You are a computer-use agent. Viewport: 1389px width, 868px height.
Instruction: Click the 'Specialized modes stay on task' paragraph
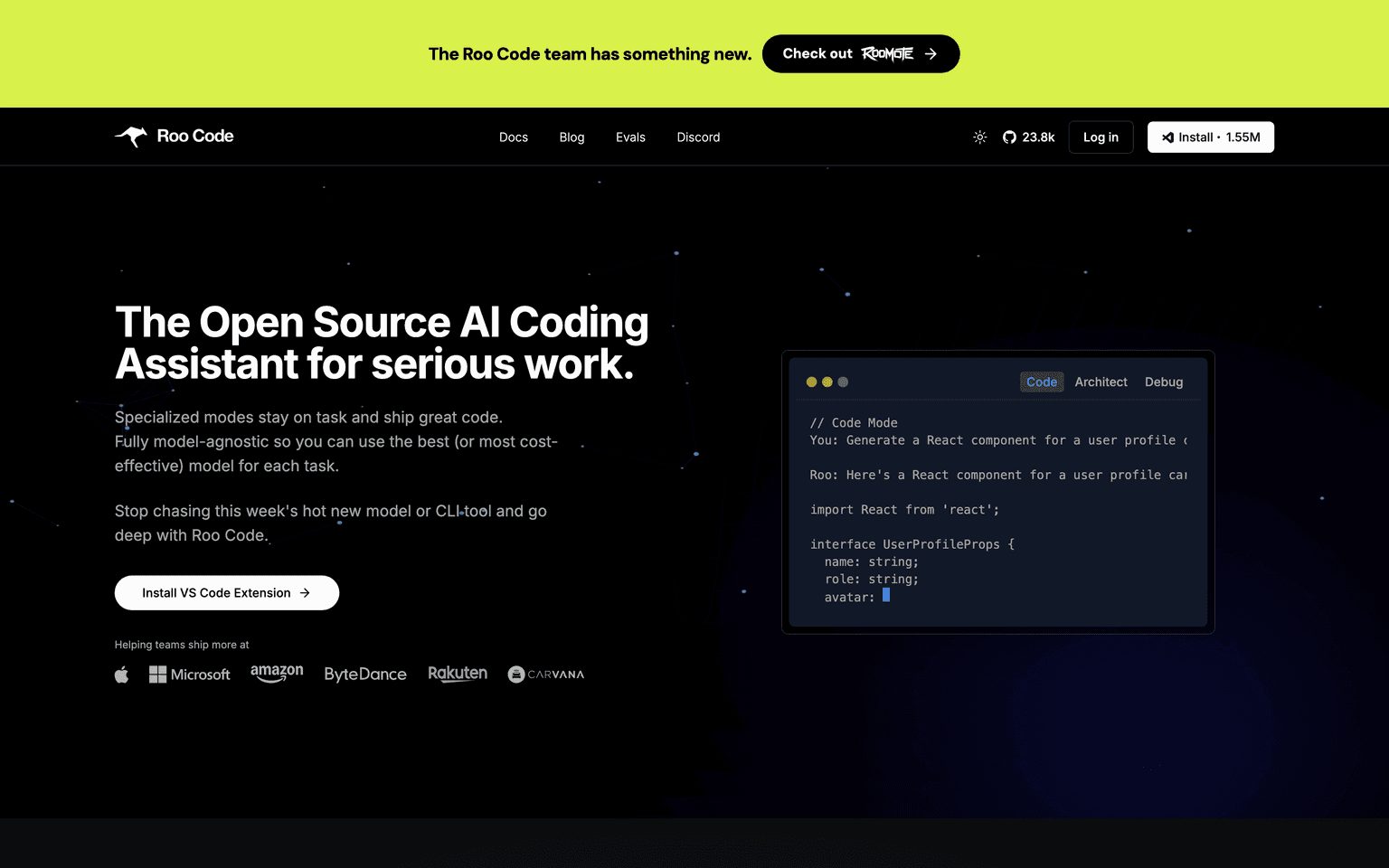click(x=336, y=441)
